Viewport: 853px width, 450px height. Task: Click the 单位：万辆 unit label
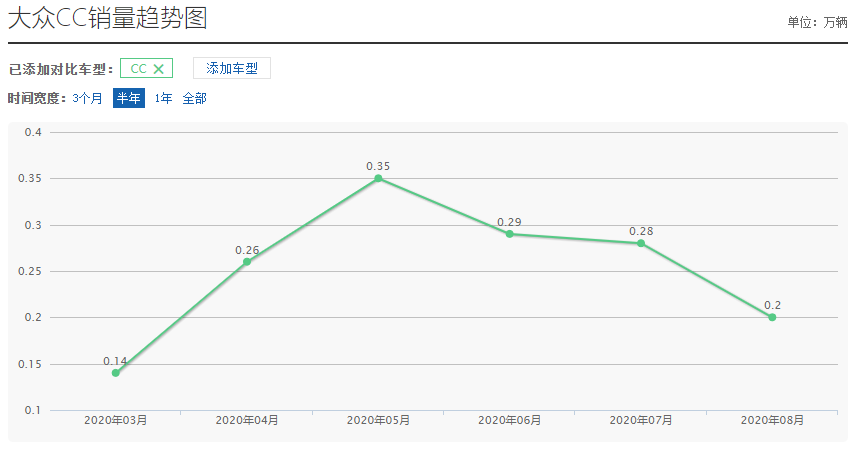817,22
